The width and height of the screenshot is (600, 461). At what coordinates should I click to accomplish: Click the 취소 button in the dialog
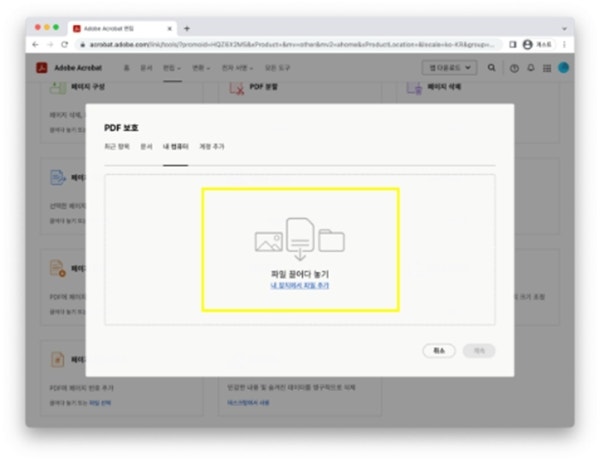(439, 350)
